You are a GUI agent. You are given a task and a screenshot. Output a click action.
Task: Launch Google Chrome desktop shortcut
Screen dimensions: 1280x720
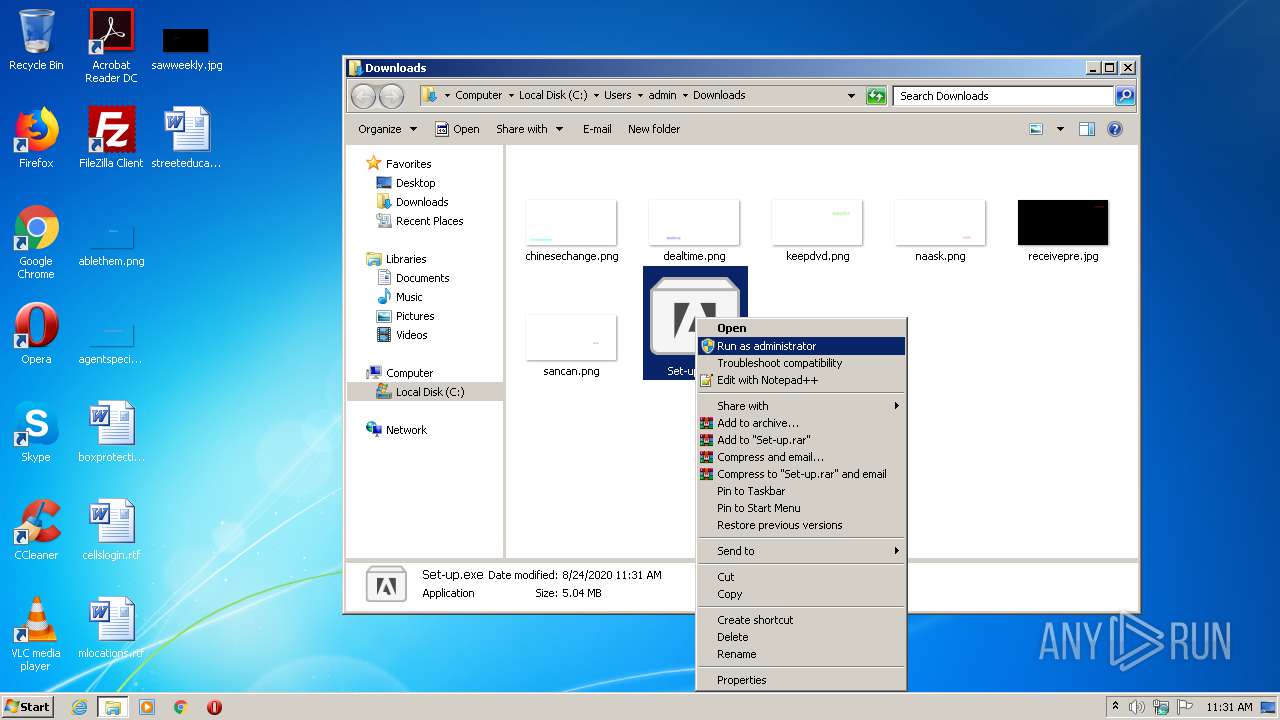36,242
